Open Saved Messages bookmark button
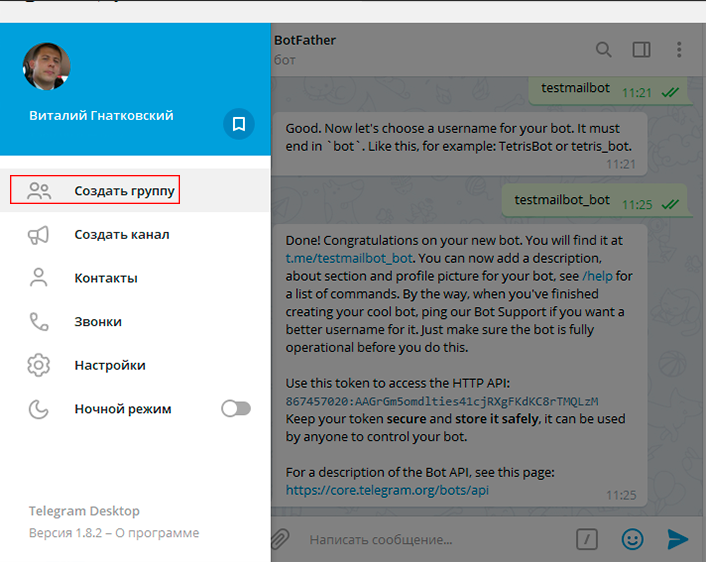This screenshot has width=706, height=562. point(239,124)
